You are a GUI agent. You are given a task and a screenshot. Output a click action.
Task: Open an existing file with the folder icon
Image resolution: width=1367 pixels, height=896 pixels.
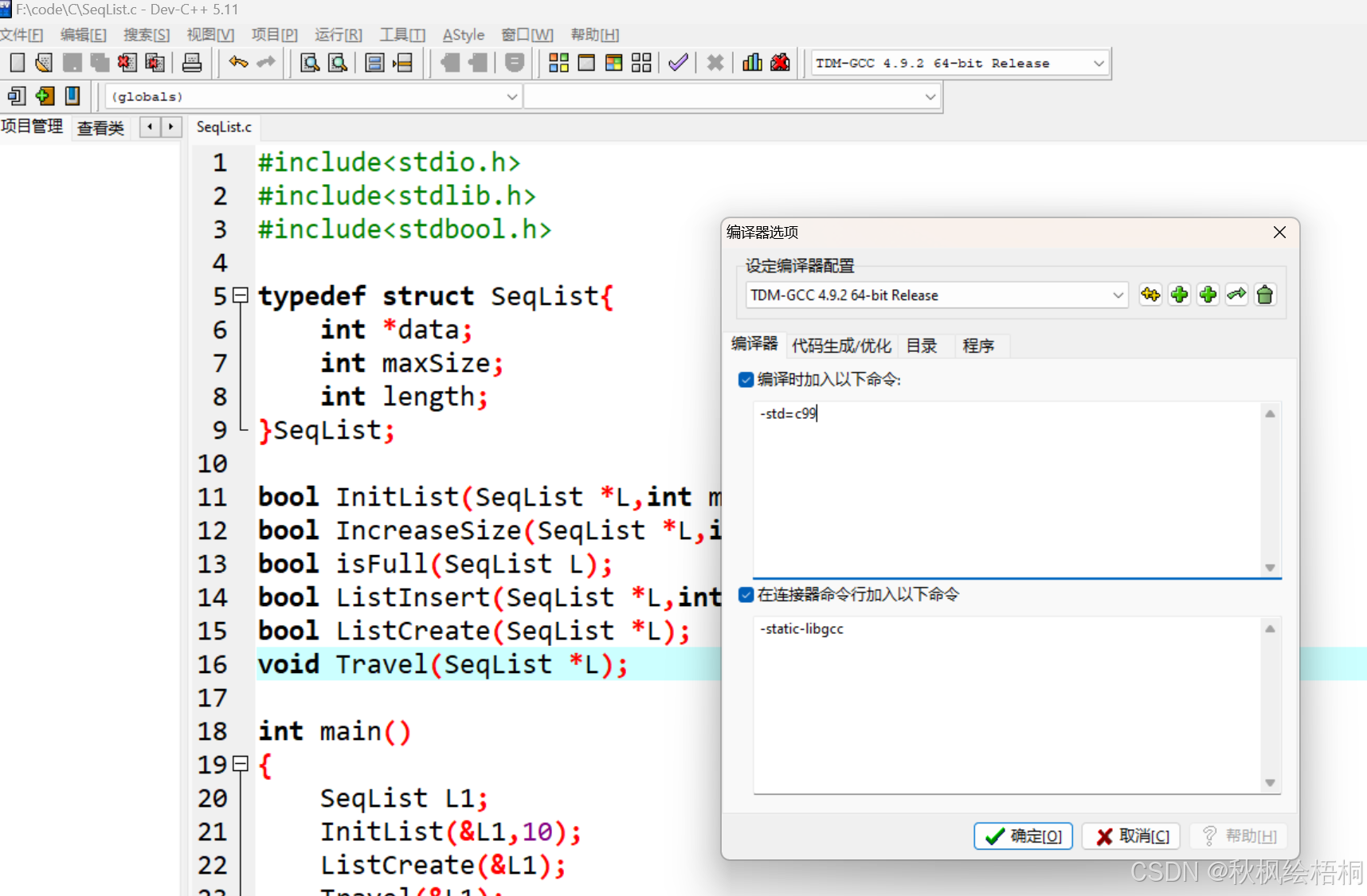pos(43,62)
